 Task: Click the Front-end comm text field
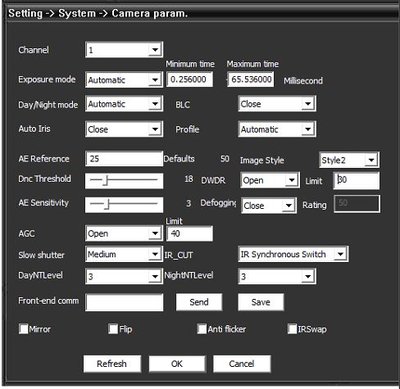(124, 302)
